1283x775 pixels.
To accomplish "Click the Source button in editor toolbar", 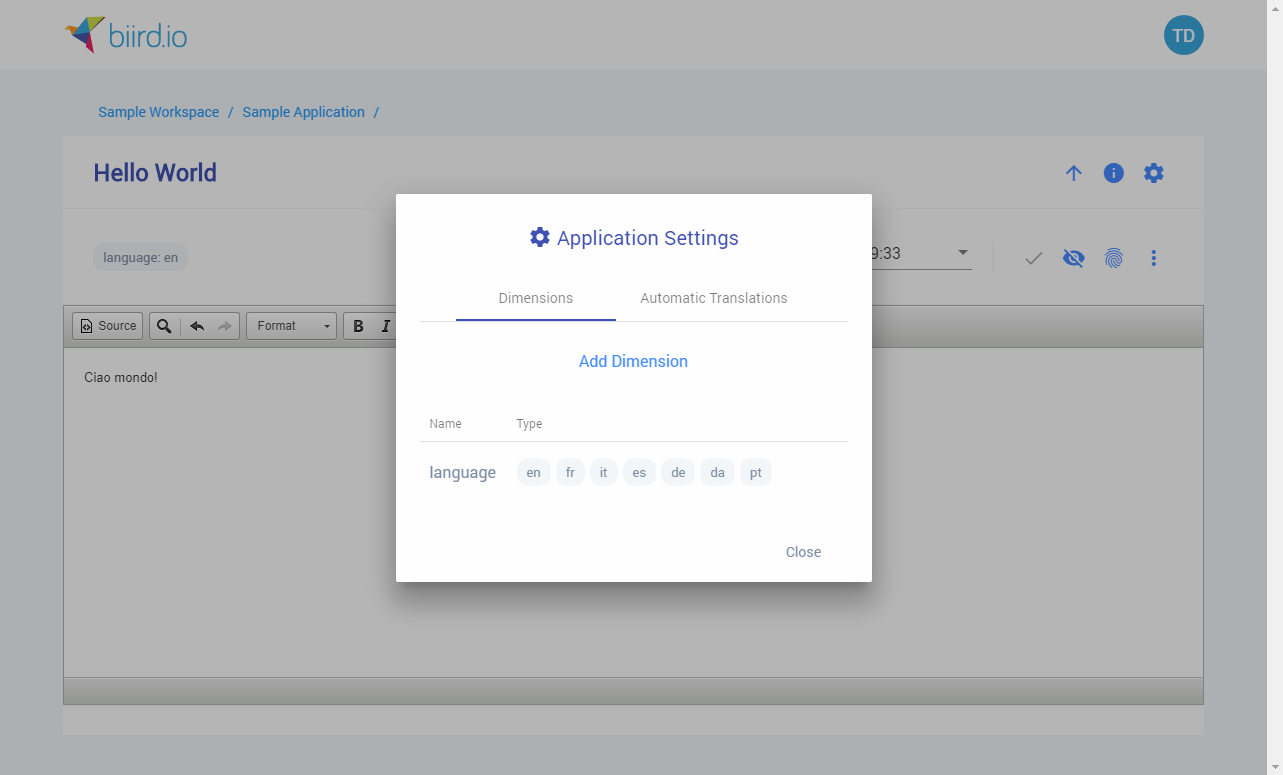I will (108, 326).
